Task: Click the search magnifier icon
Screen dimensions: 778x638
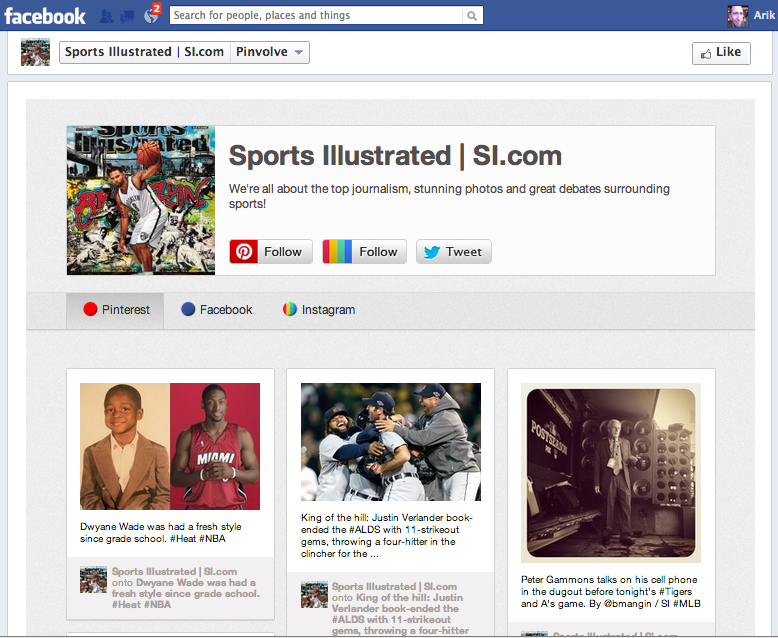Action: 472,16
